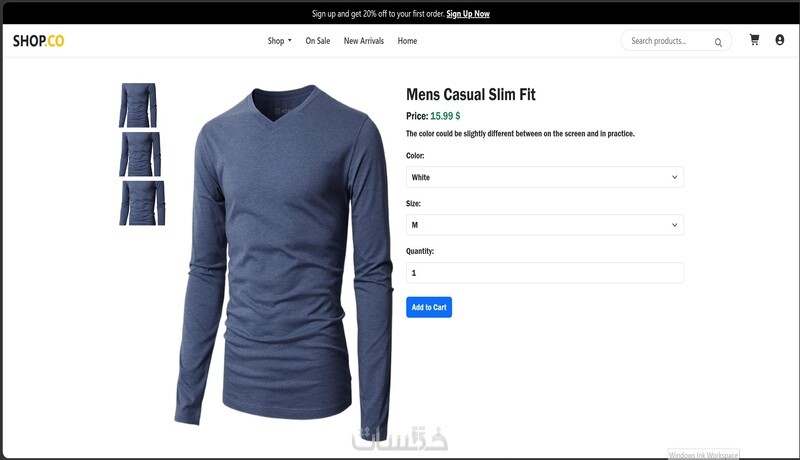Image resolution: width=800 pixels, height=460 pixels.
Task: Click the Add to Cart button
Action: click(429, 307)
